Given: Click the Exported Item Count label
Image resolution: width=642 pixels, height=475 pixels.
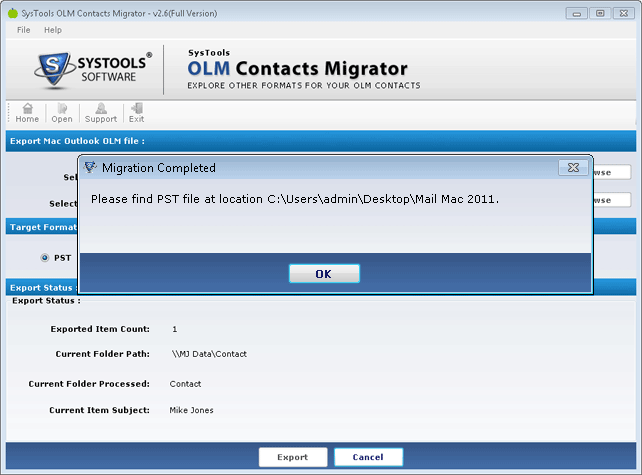Looking at the screenshot, I should pos(100,329).
